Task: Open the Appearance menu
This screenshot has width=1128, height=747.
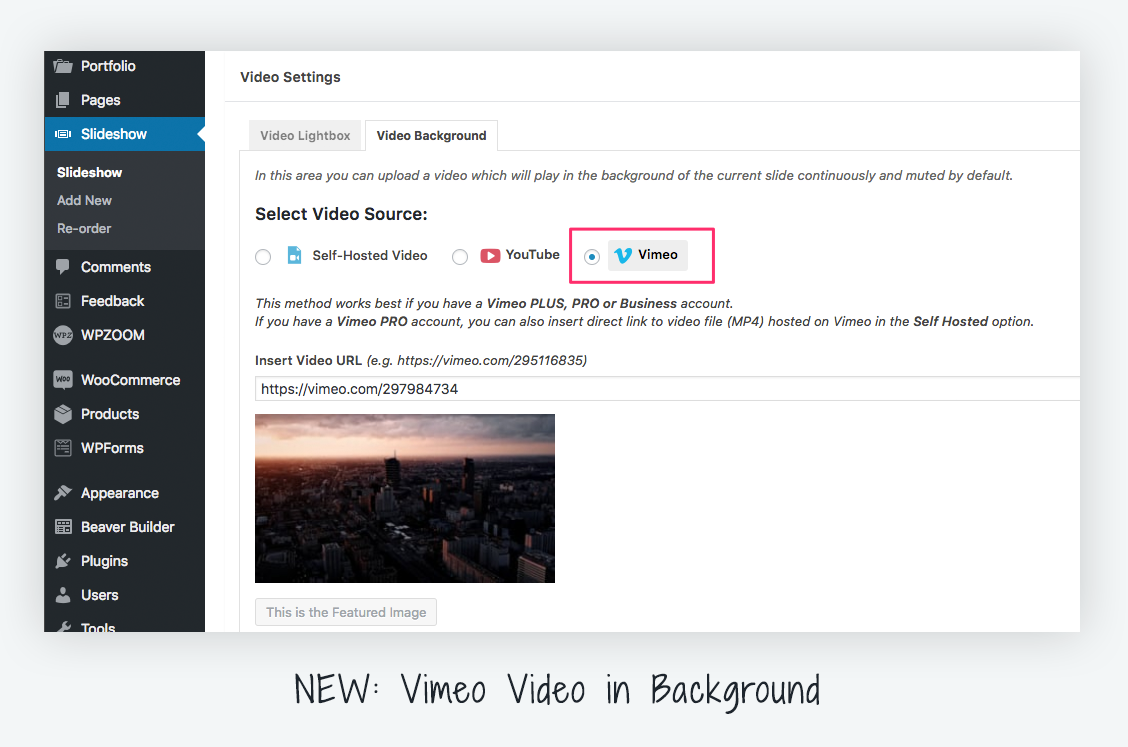Action: (x=124, y=493)
